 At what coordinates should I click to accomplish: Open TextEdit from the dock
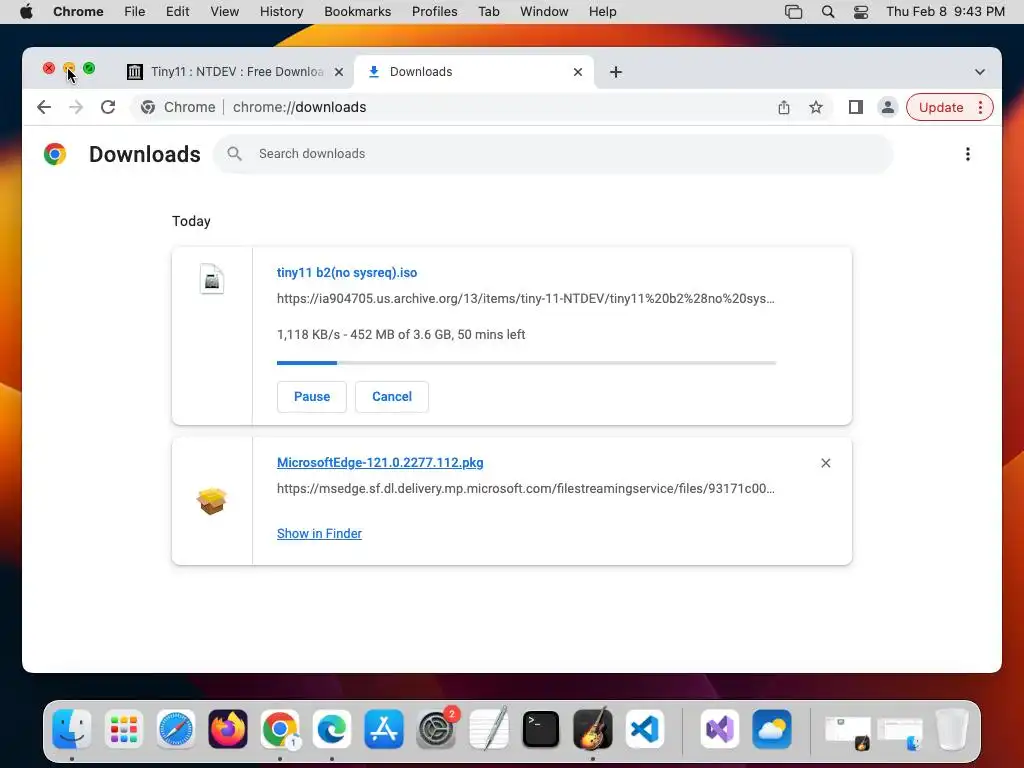click(488, 729)
